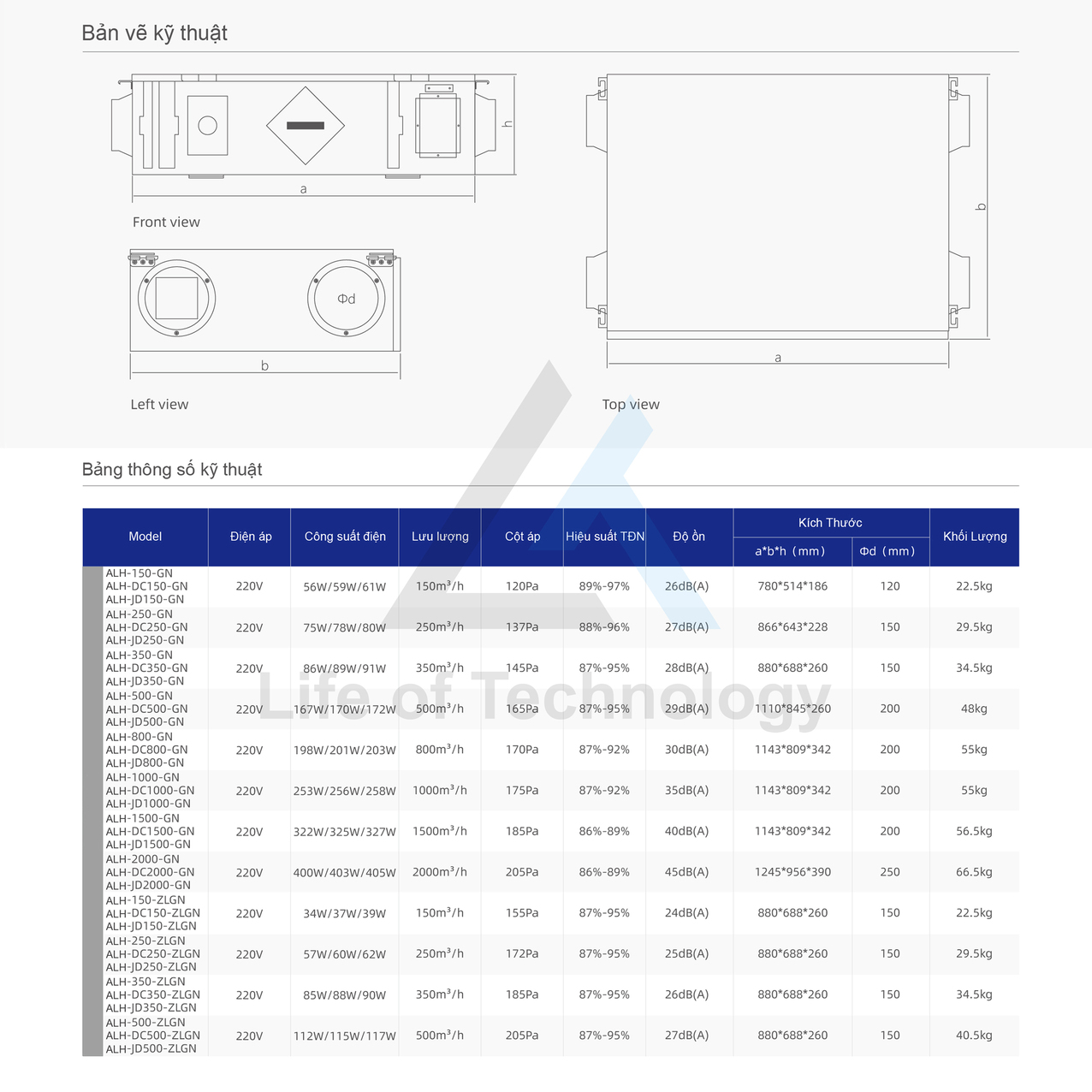Click the small circle box in the Front view
This screenshot has width=1092, height=1092.
coord(207,126)
